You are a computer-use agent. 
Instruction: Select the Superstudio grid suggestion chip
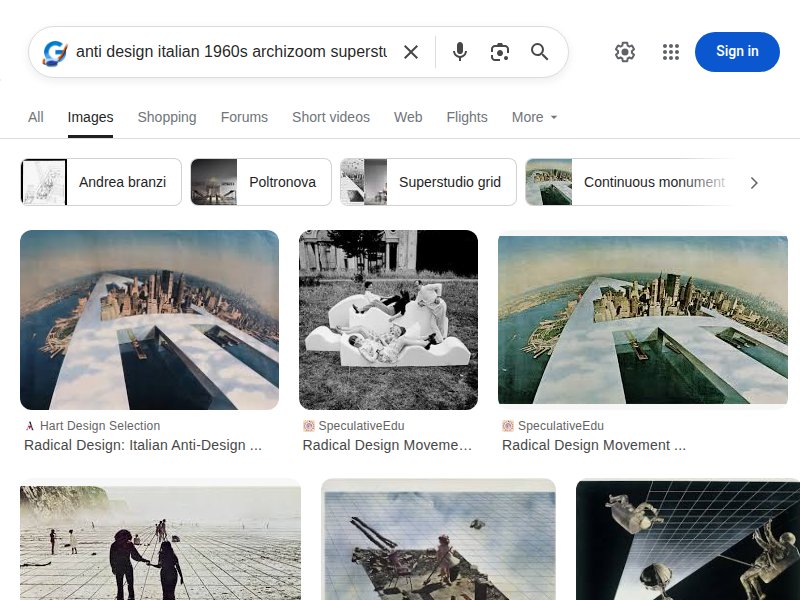(x=428, y=182)
